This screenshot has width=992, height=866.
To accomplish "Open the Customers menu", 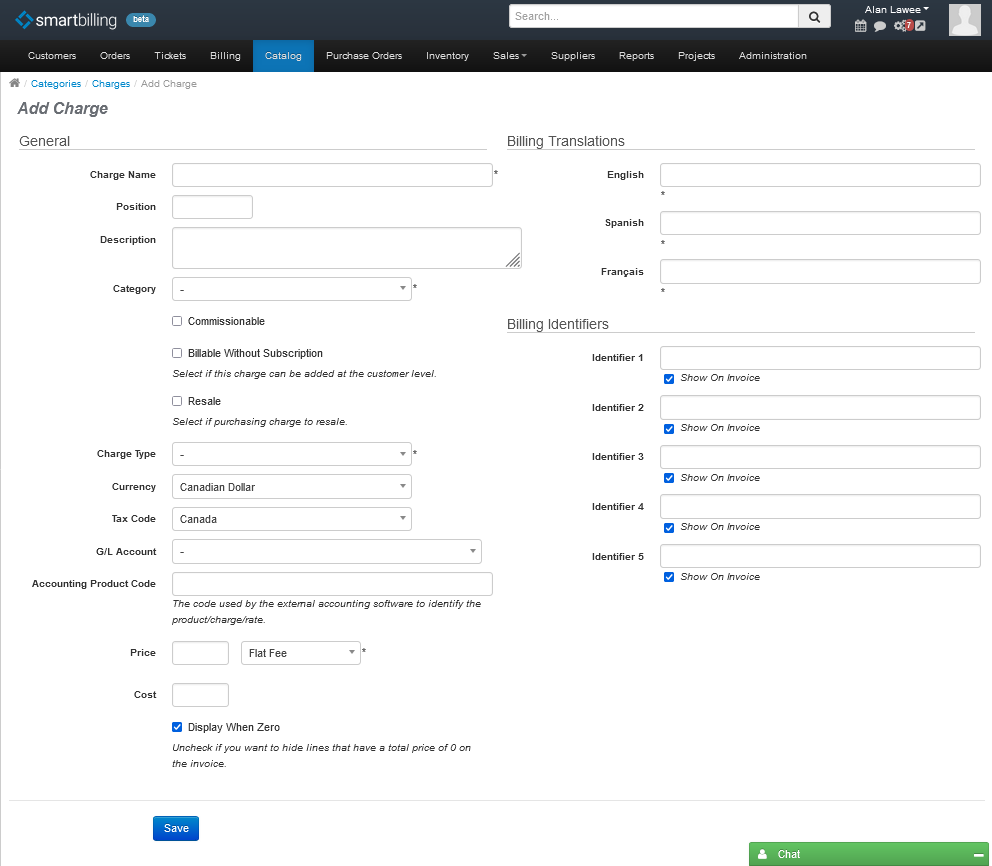I will coord(52,56).
